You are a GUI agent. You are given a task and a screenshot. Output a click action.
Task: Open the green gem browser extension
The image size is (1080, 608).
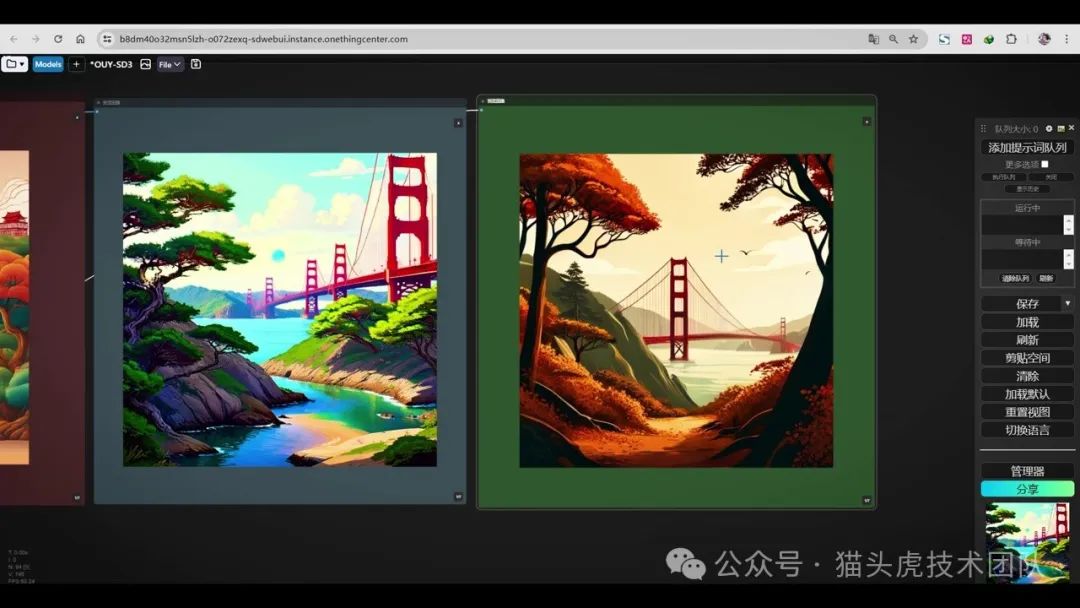tap(989, 39)
